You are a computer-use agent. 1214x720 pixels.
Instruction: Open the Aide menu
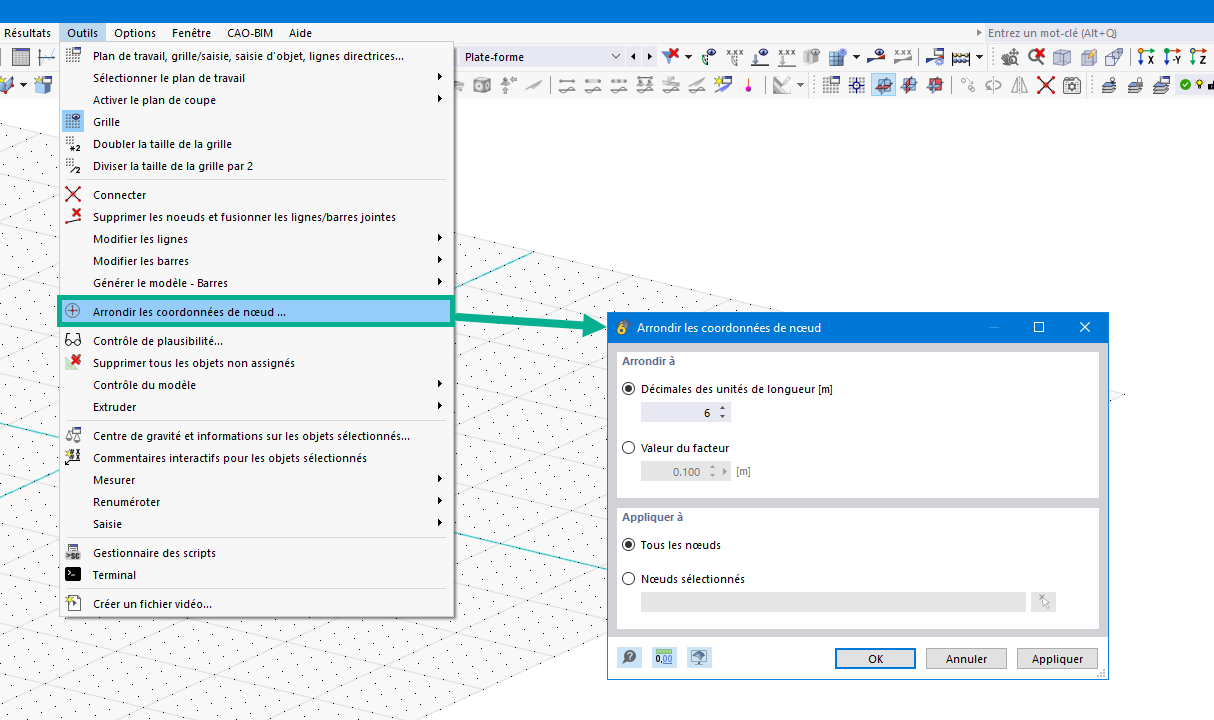(300, 33)
